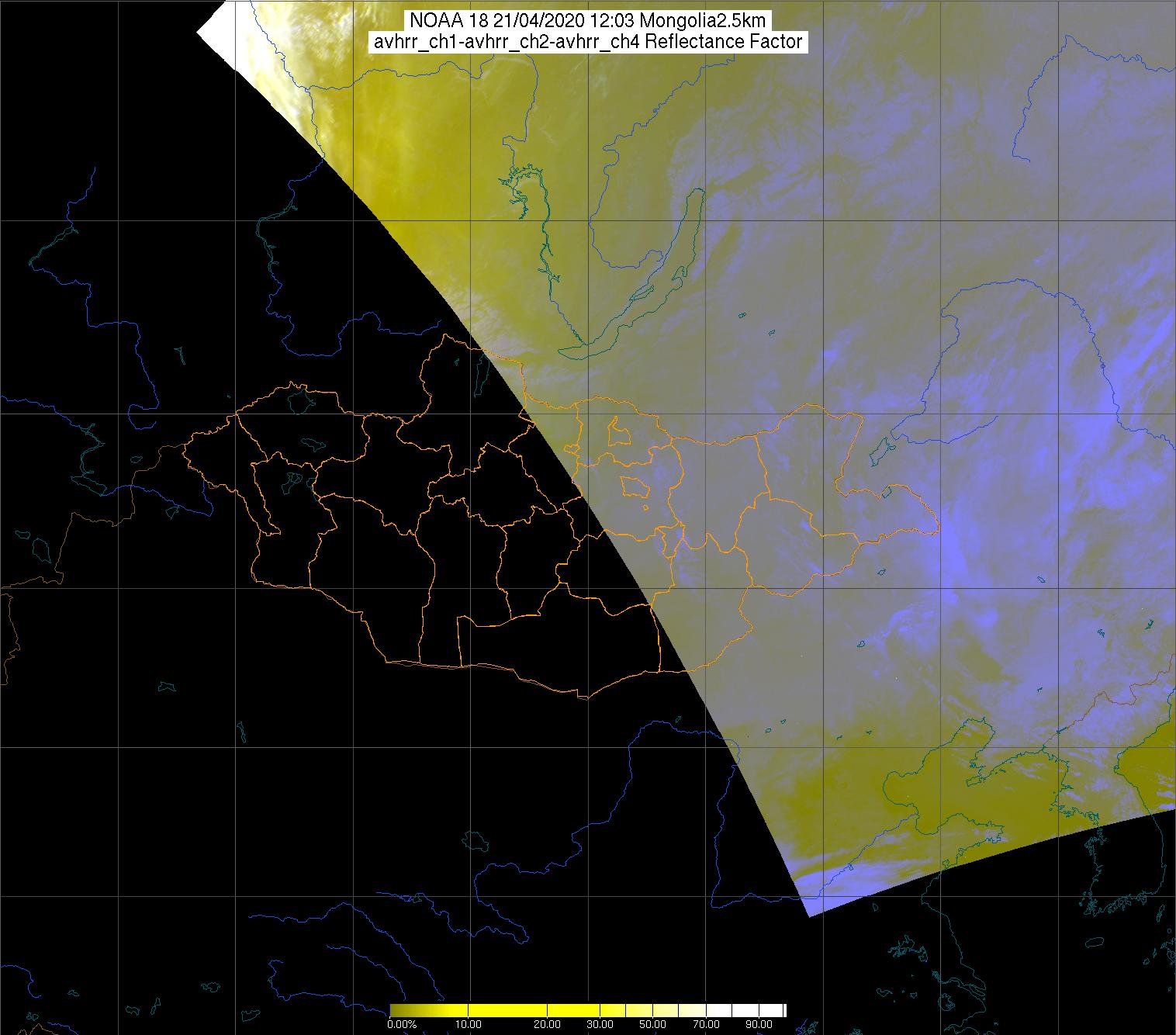Image resolution: width=1176 pixels, height=1035 pixels.
Task: Click the '0.00%' label on the color scale
Action: point(402,1024)
